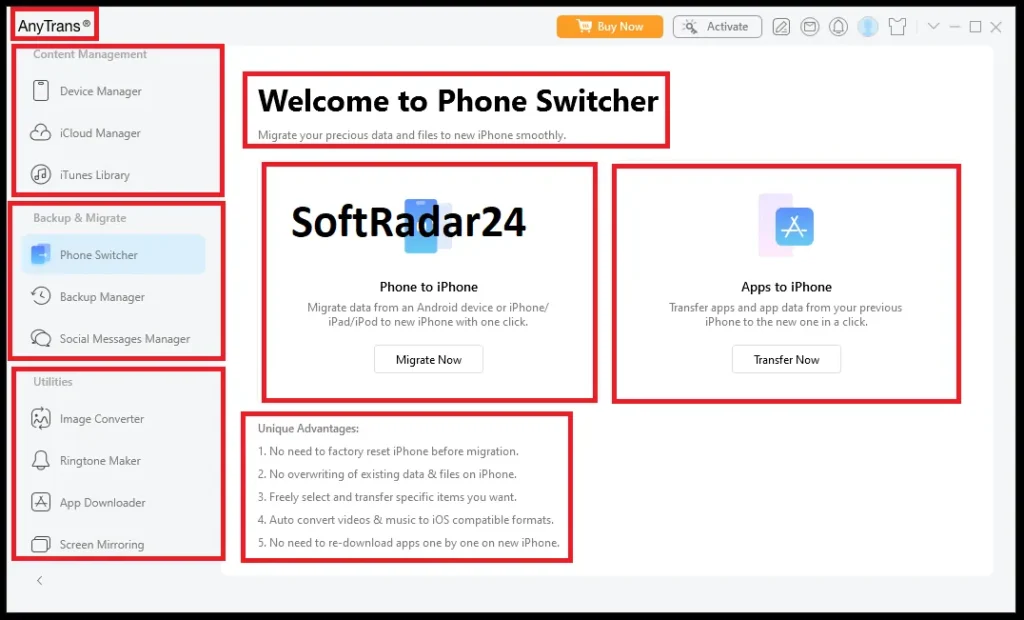
Task: Open the notifications bell
Action: 838,26
